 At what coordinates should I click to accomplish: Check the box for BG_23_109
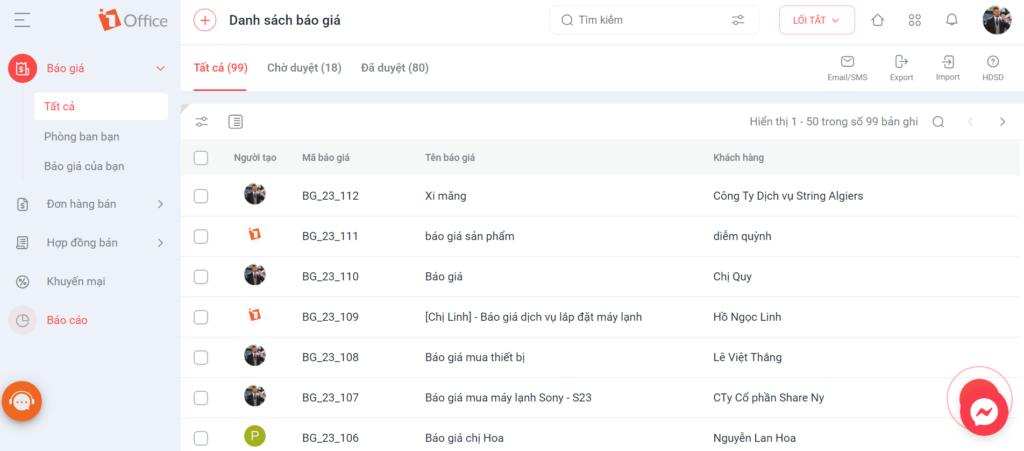(x=201, y=317)
